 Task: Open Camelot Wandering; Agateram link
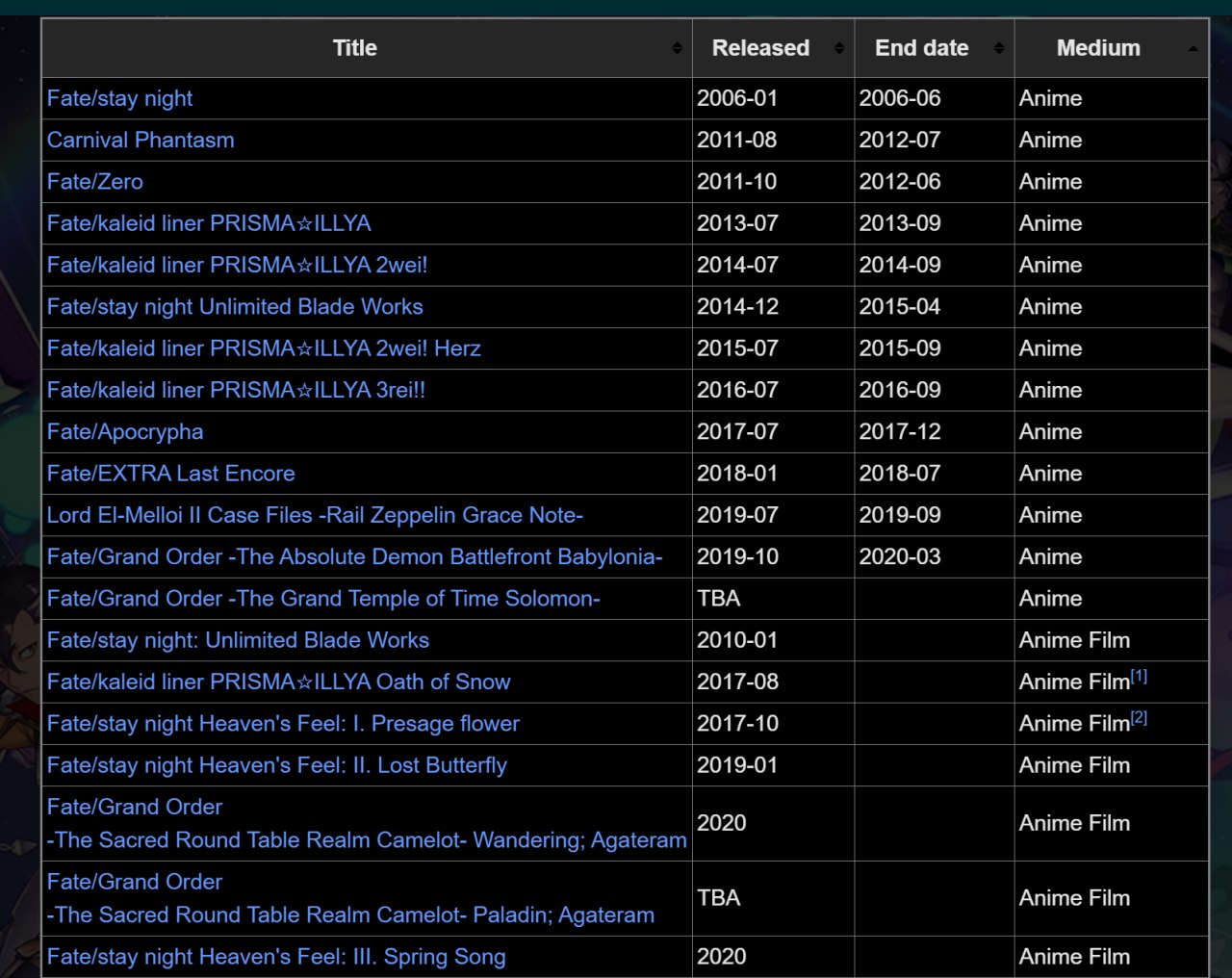(x=367, y=823)
